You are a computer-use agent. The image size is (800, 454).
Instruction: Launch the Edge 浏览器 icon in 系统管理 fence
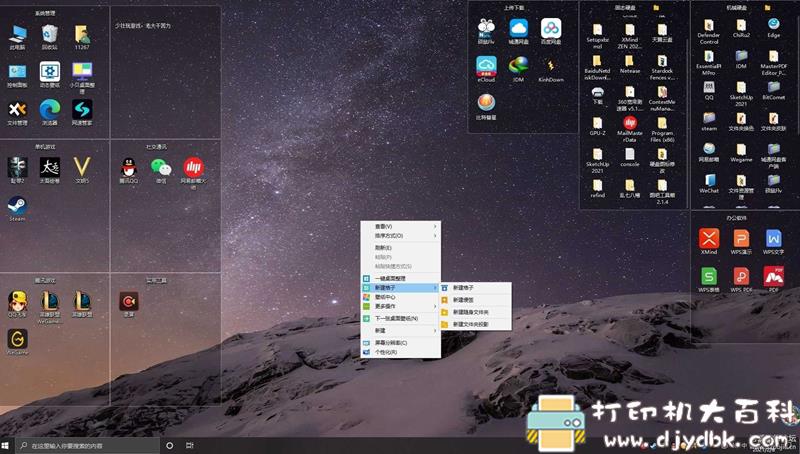[x=49, y=112]
